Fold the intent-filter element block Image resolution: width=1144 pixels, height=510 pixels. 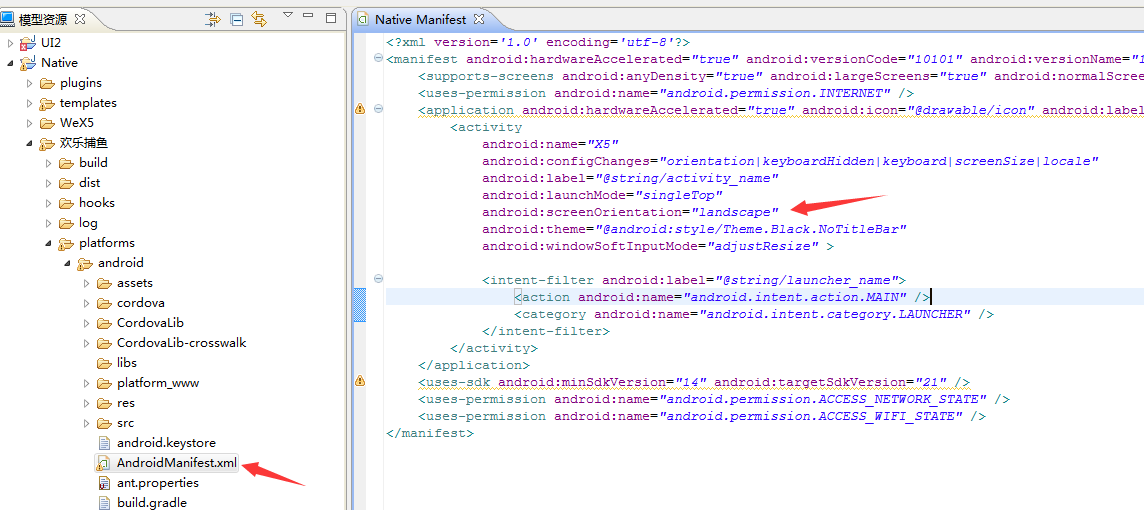pos(378,279)
